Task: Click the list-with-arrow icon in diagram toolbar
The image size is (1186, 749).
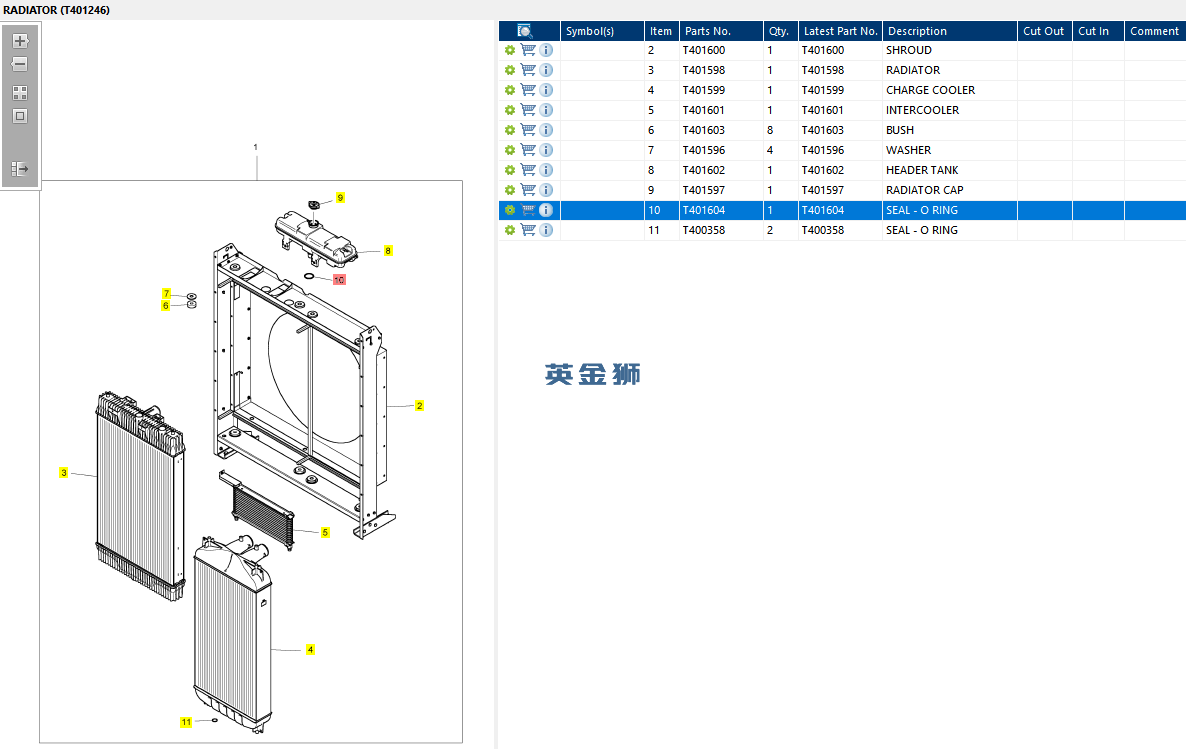Action: tap(20, 169)
